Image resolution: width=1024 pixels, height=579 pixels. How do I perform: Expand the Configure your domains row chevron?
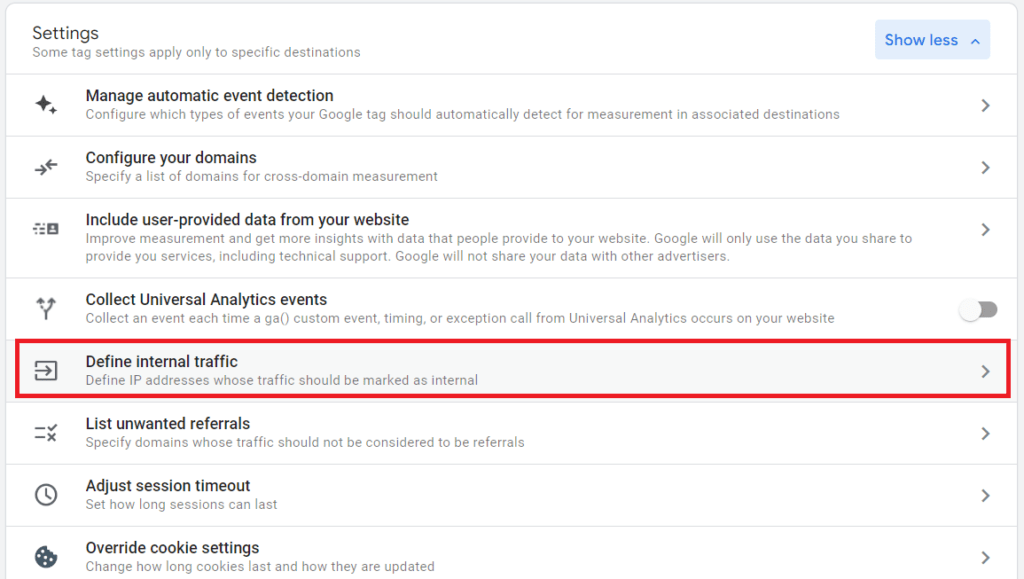click(983, 166)
